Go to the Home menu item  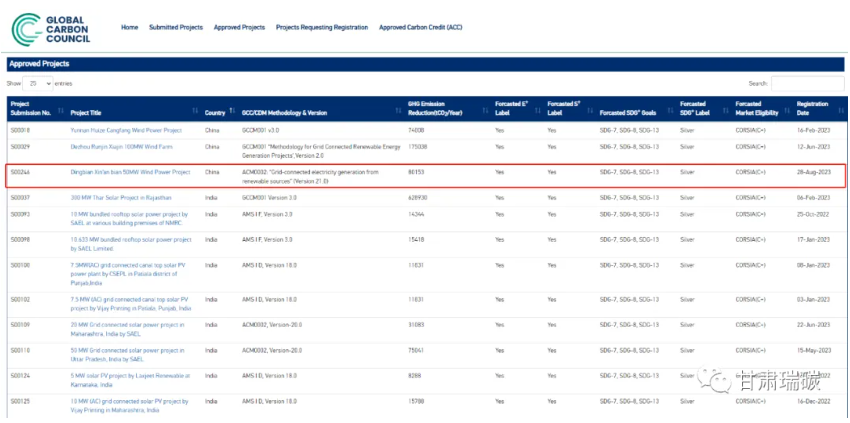130,27
